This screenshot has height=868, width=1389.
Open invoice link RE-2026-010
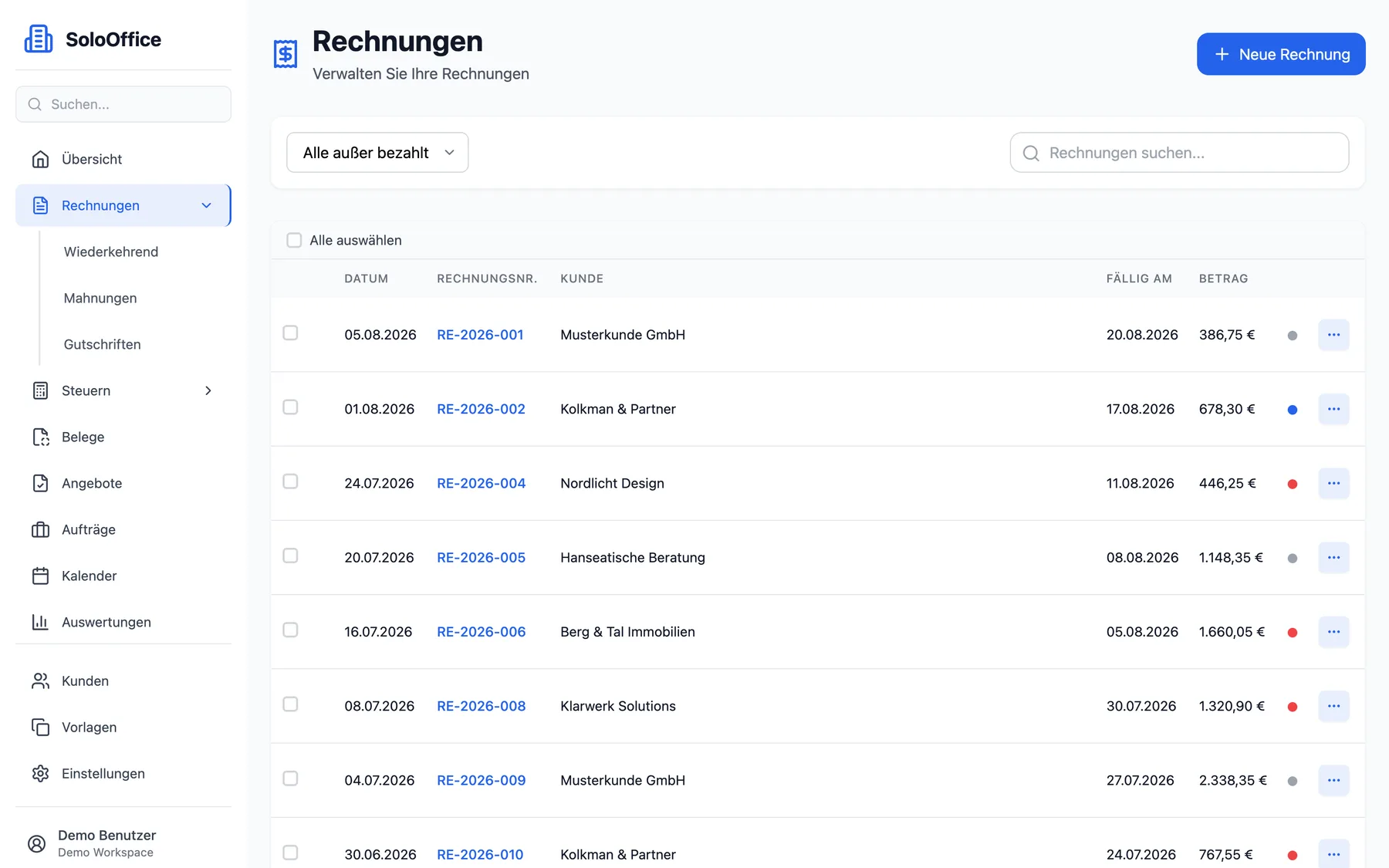pos(480,854)
